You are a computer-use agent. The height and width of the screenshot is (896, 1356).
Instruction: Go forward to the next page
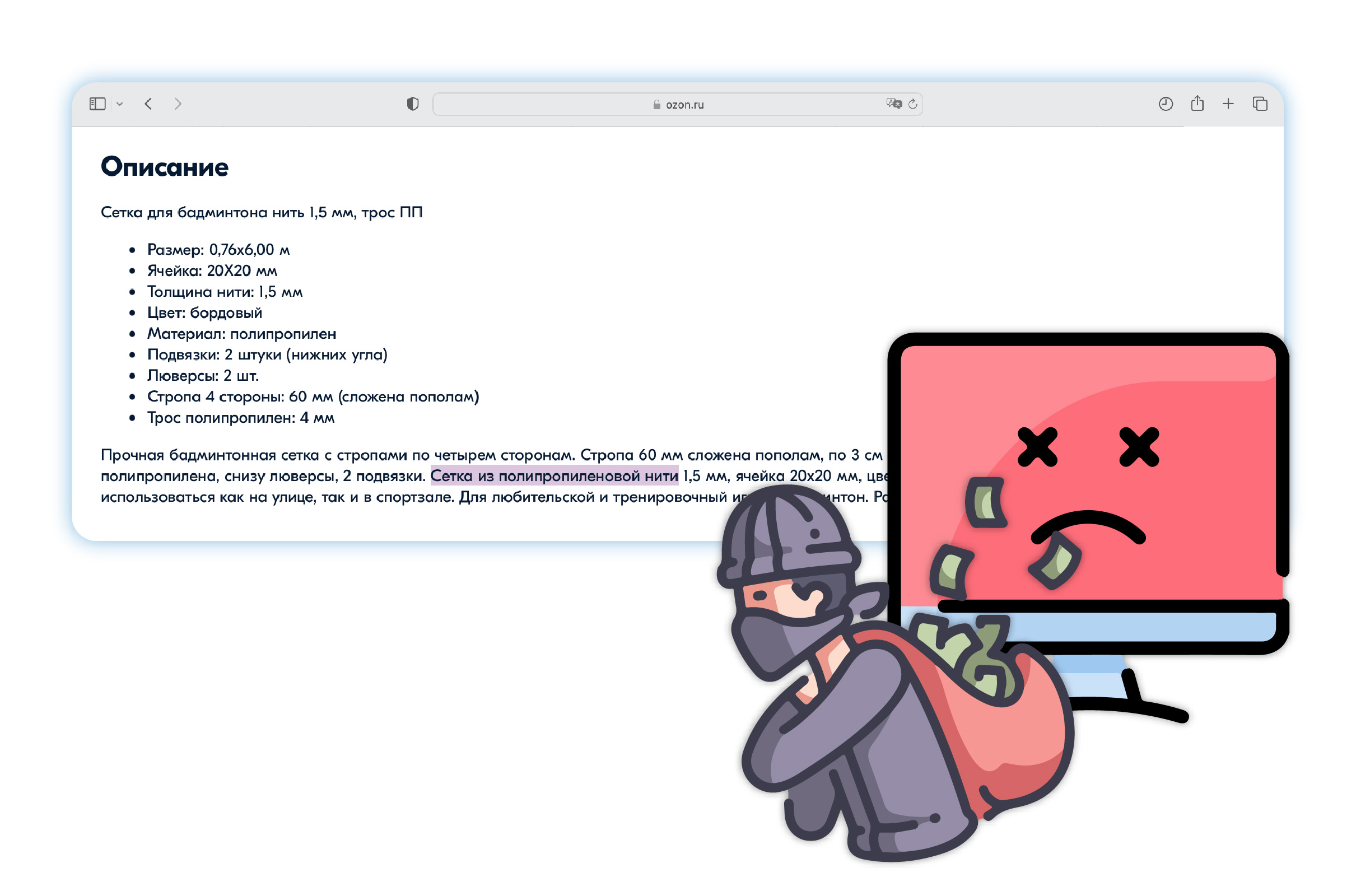[178, 104]
